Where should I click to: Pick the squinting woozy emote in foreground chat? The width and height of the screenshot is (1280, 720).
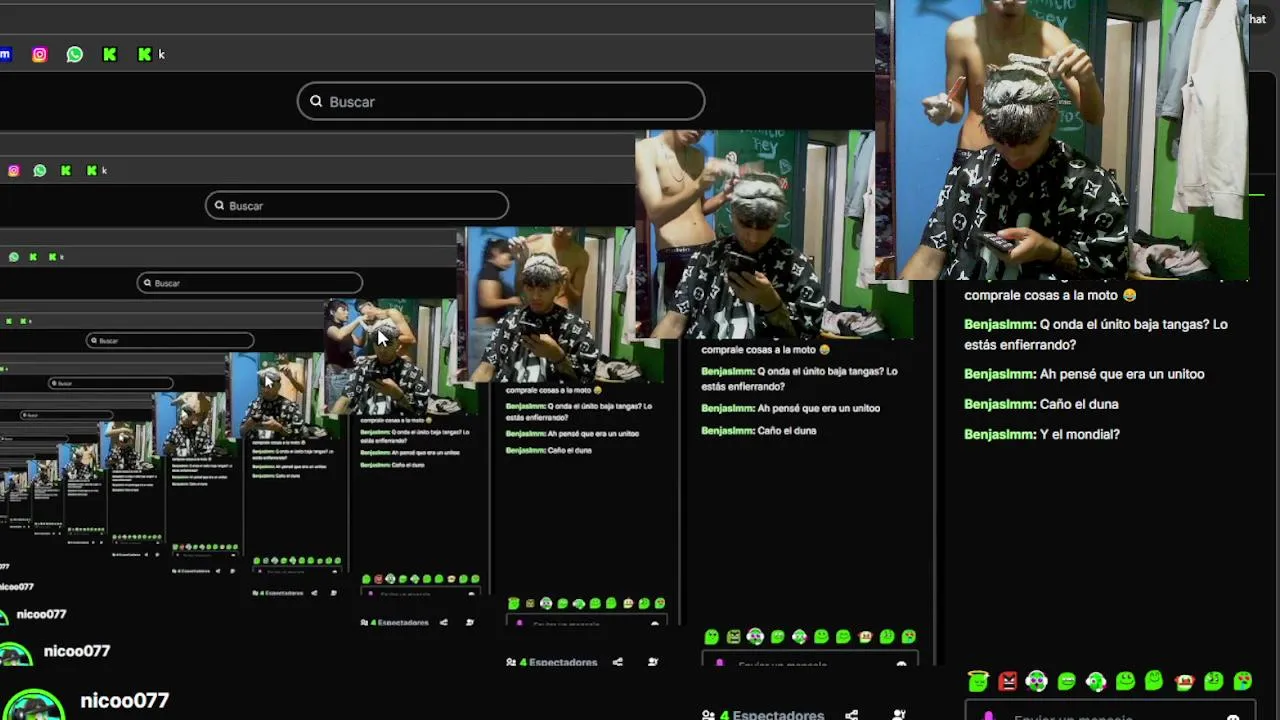[x=1213, y=682]
